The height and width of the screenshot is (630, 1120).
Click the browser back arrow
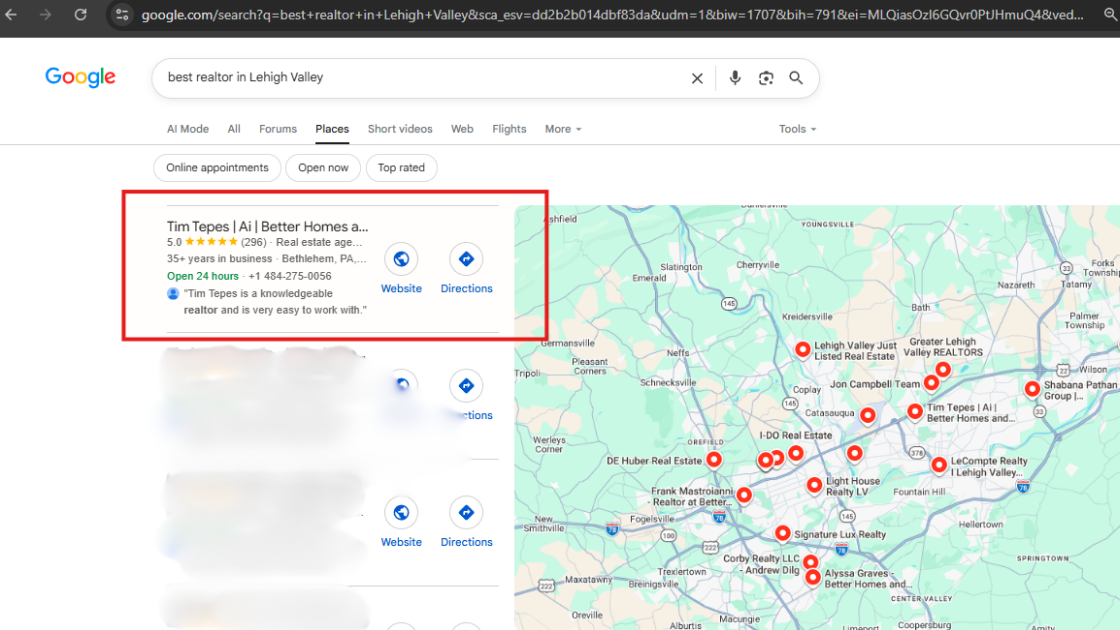coord(11,14)
